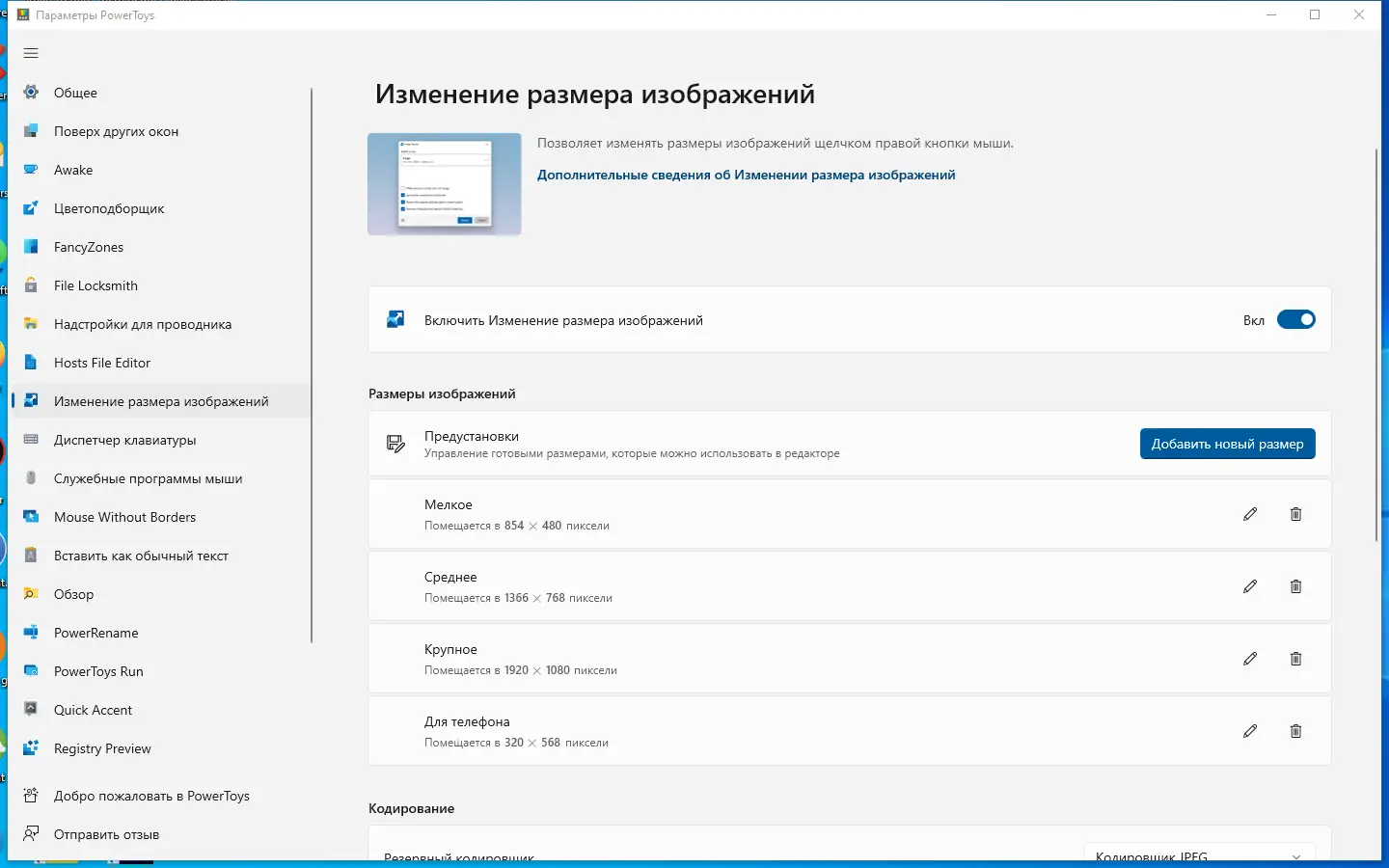Toggle off "Включить Изменение размера изображений" switch
The image size is (1389, 868).
pos(1295,320)
